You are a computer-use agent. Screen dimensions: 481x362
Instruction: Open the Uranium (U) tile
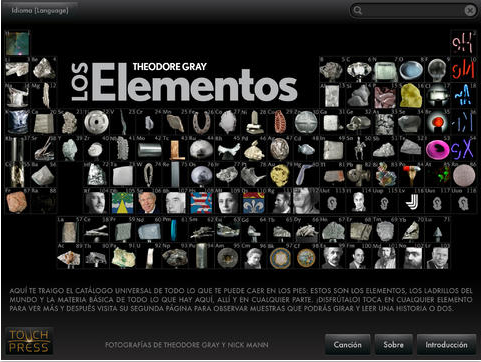pyautogui.click(x=149, y=257)
